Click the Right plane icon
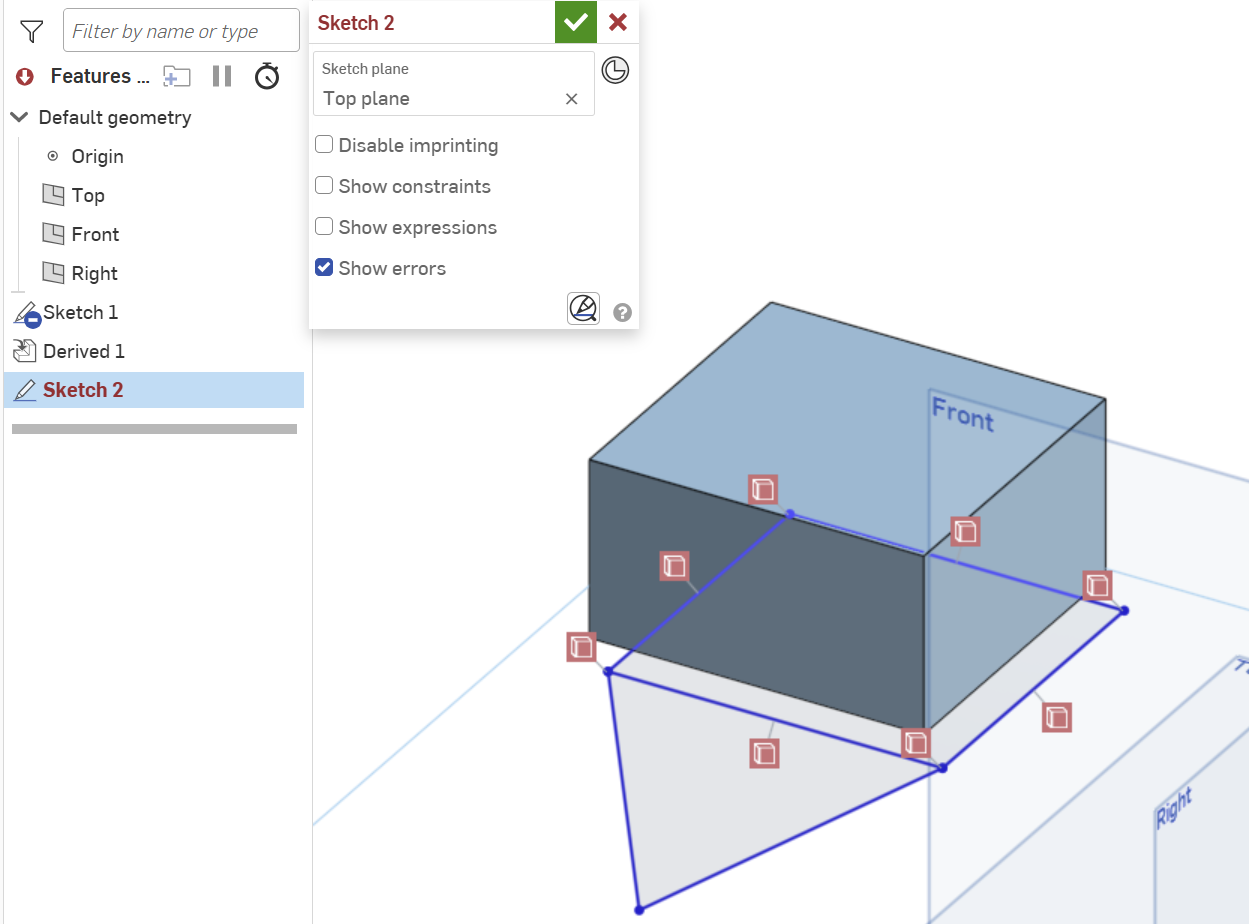This screenshot has width=1249, height=924. point(53,273)
